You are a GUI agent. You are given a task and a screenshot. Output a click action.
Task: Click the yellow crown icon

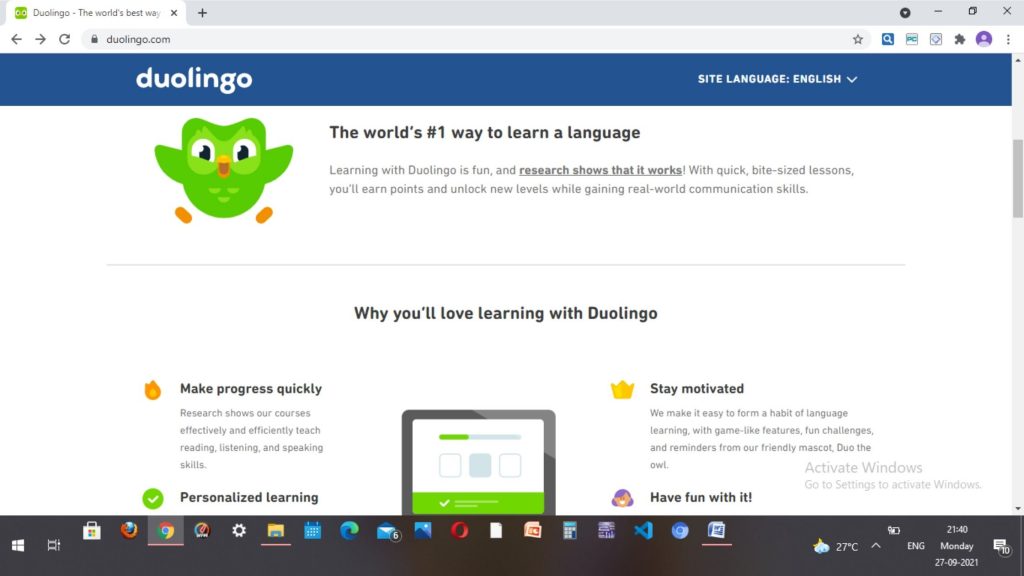coord(622,389)
